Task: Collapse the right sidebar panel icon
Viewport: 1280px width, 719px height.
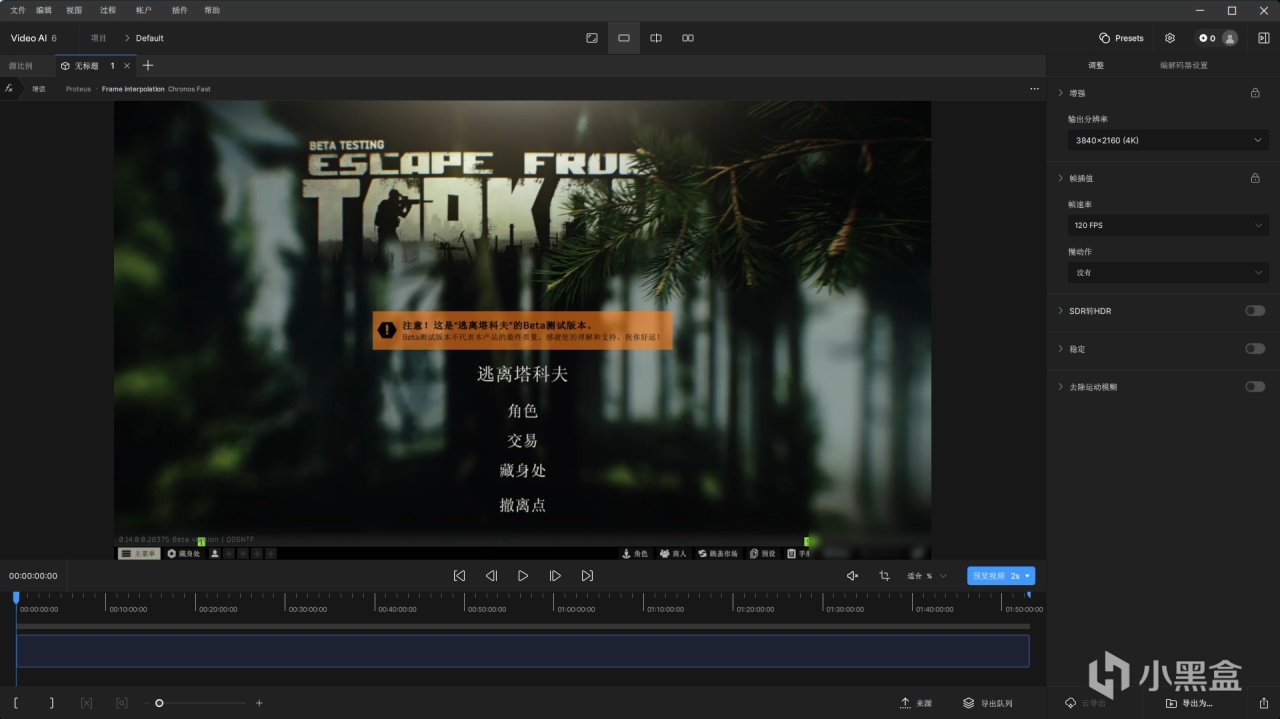Action: 1263,38
